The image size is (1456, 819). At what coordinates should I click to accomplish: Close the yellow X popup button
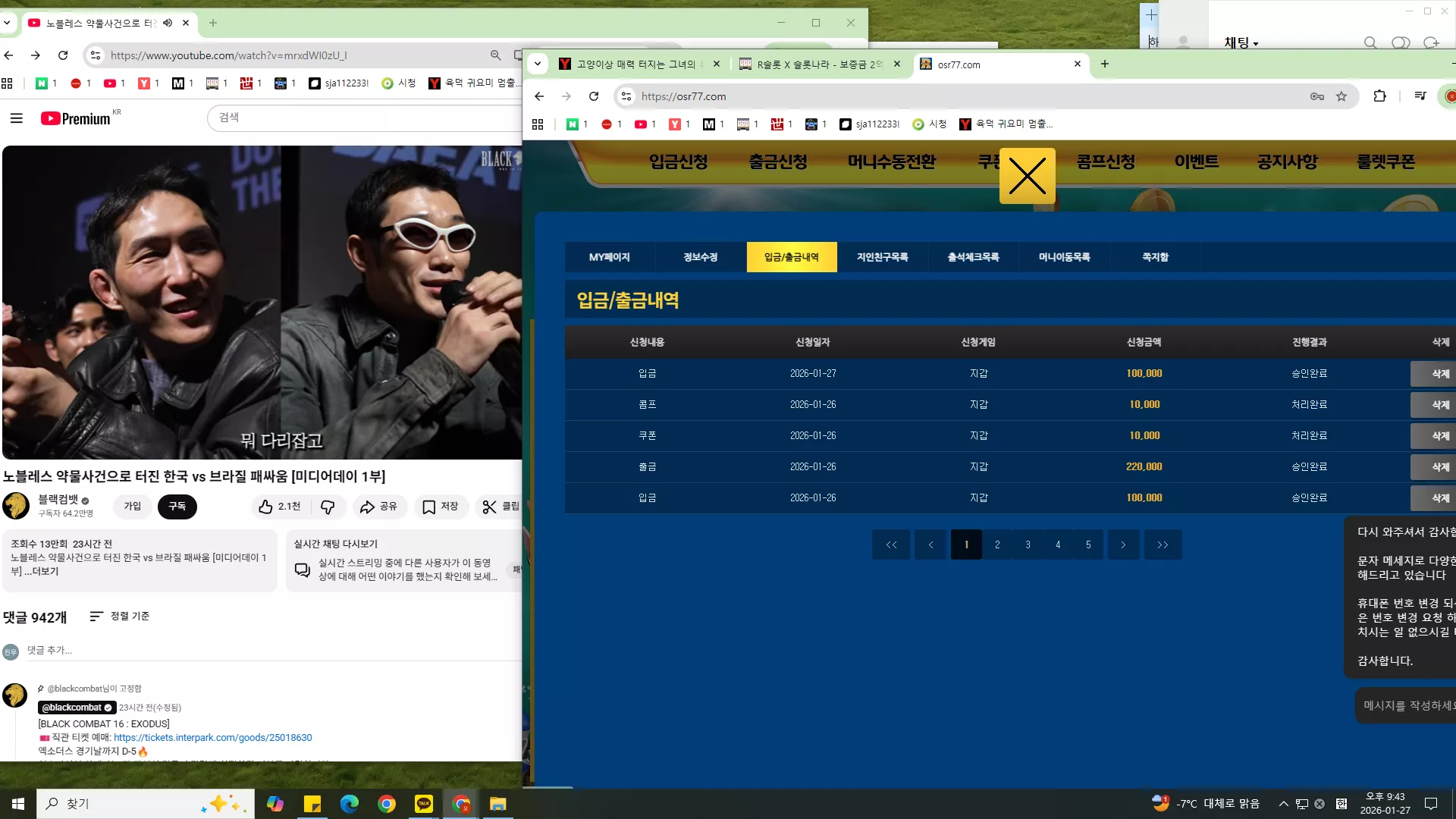[x=1027, y=176]
